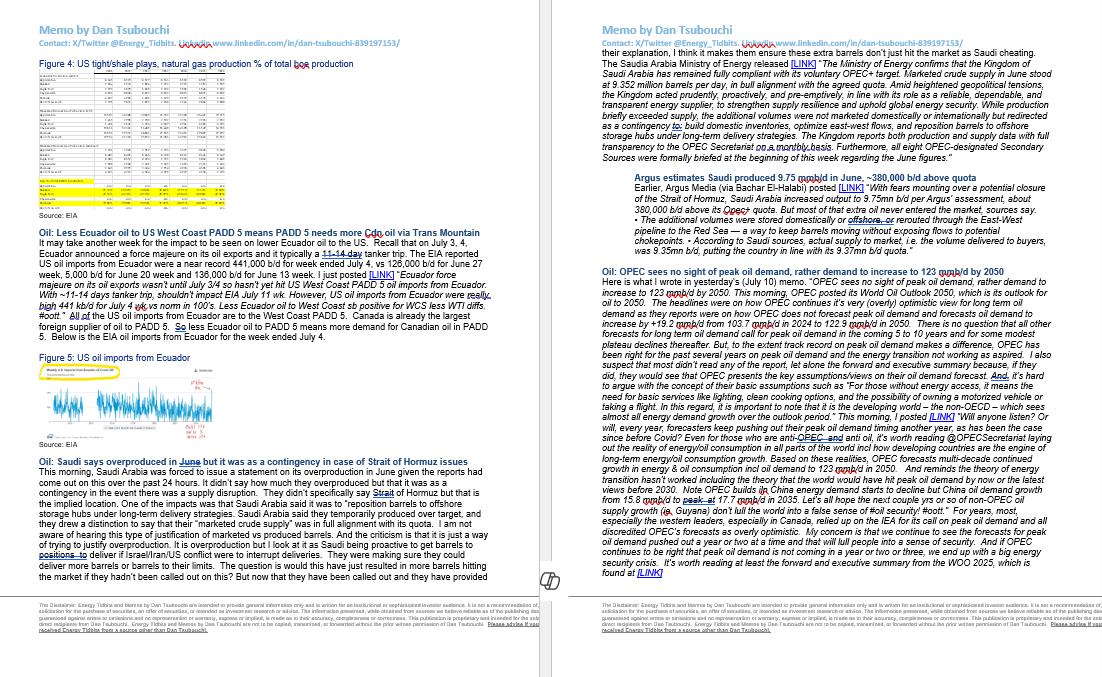1102x677 pixels.
Task: Click 'Memo by Dan Tsubouchi' title on left page
Action: (x=104, y=30)
